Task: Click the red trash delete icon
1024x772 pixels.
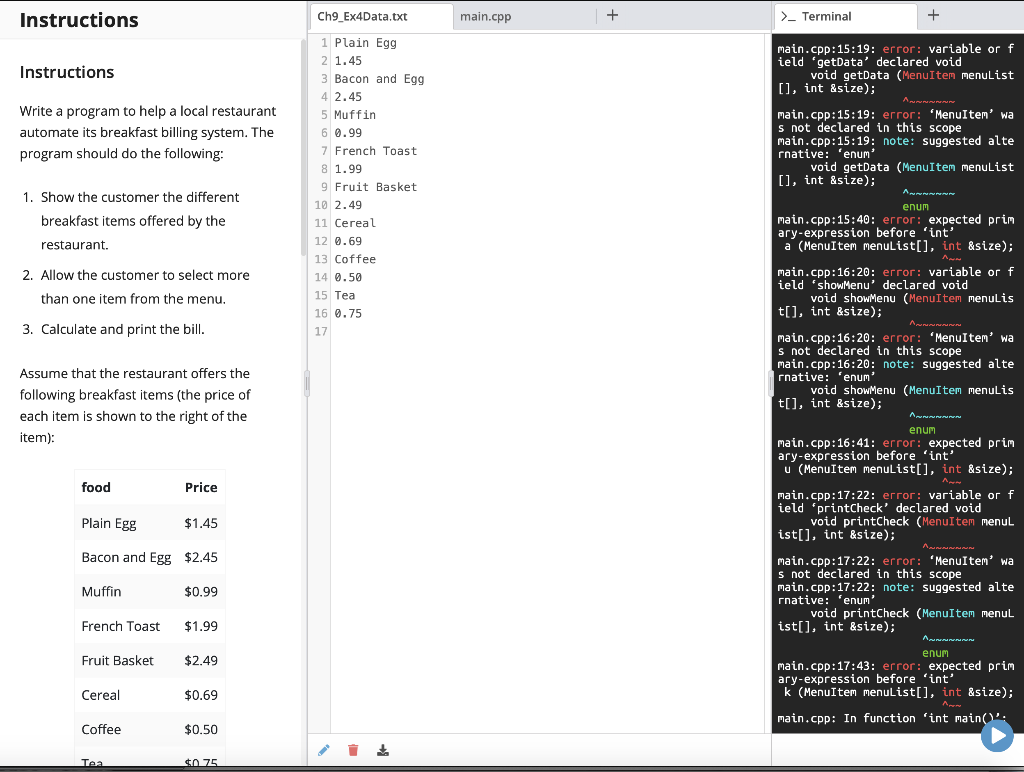Action: 352,749
